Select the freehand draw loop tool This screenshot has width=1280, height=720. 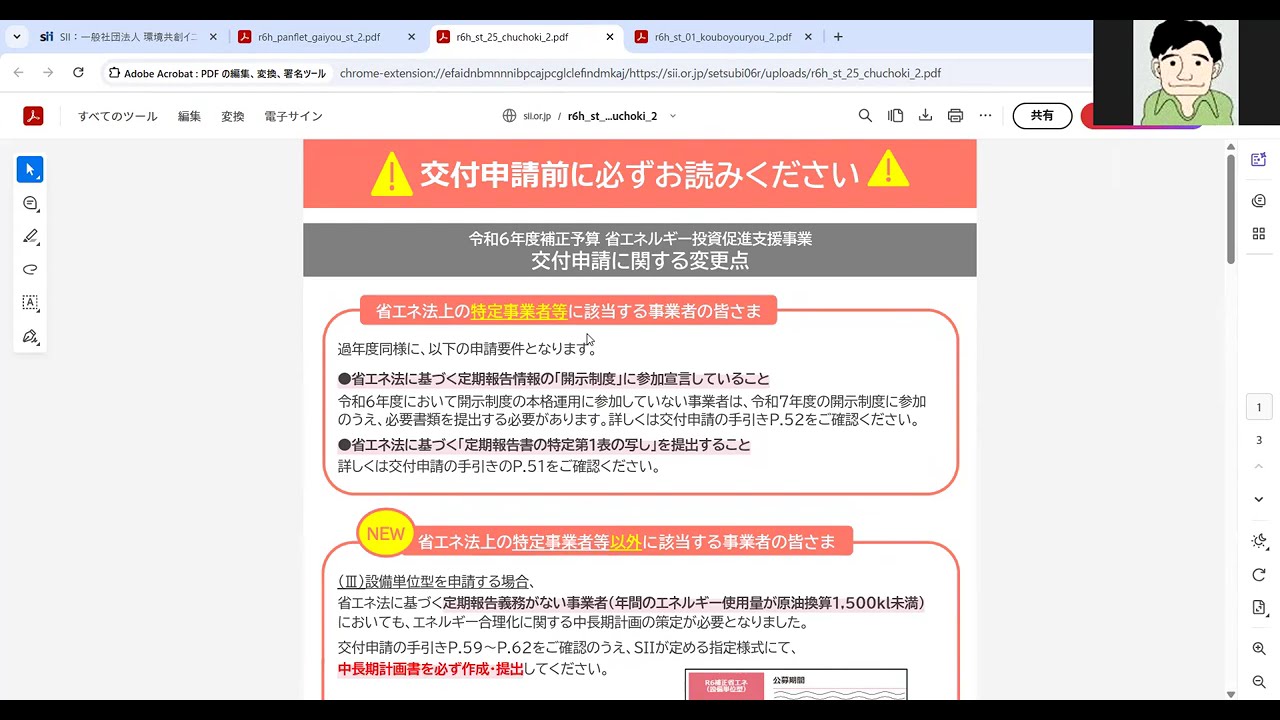(30, 270)
